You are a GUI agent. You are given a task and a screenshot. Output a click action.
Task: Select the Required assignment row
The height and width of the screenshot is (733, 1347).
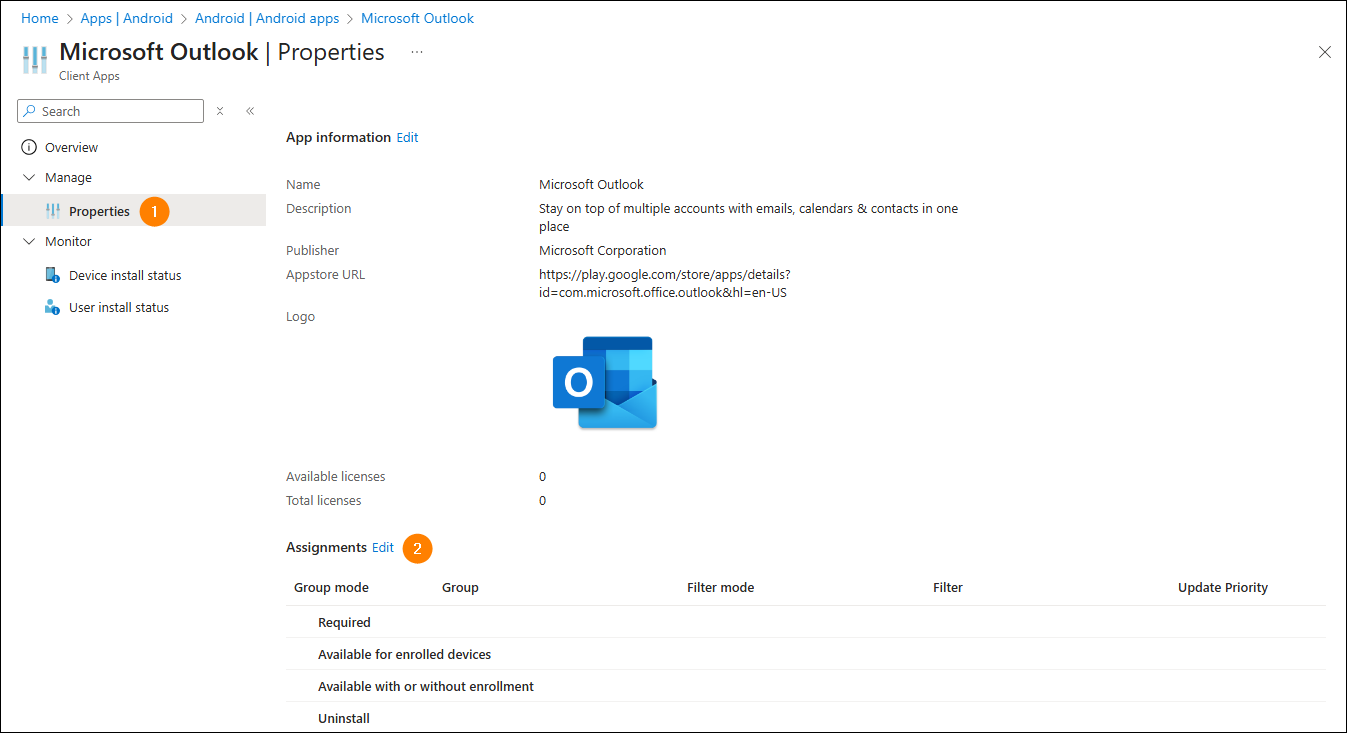click(x=806, y=622)
